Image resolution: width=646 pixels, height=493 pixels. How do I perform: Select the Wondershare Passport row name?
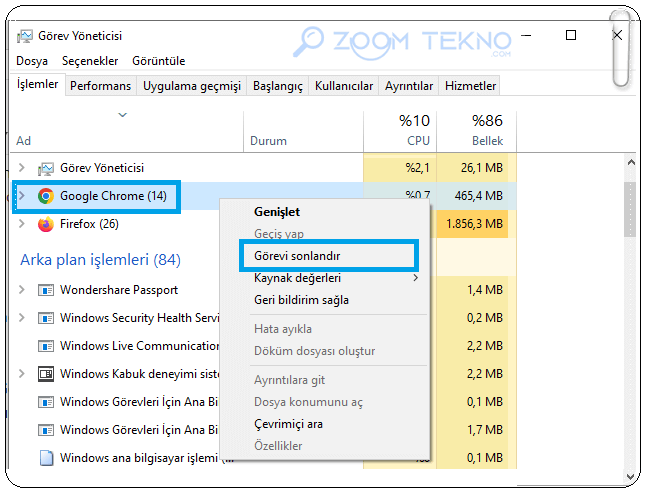119,290
